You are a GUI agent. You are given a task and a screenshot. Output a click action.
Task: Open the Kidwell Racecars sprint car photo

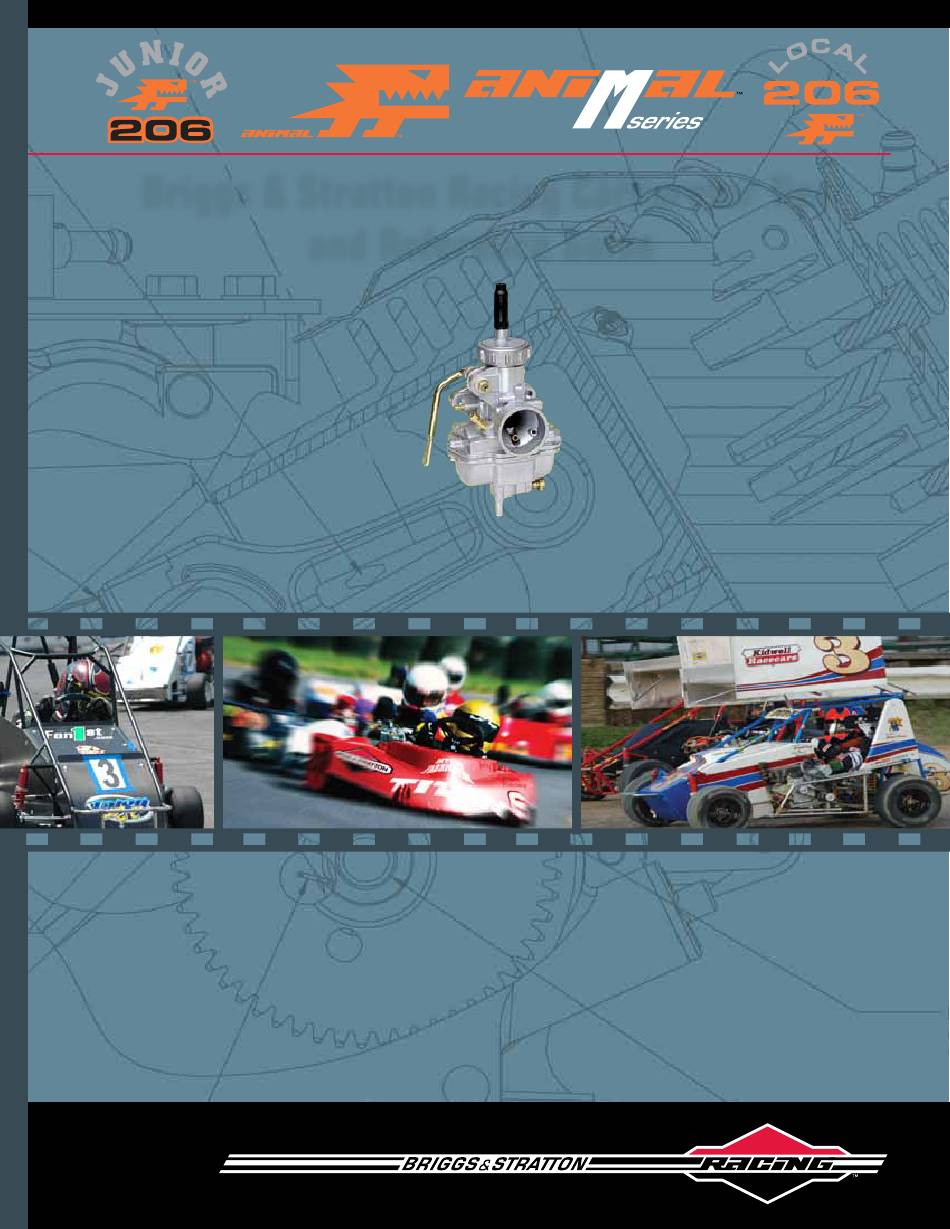click(x=765, y=732)
